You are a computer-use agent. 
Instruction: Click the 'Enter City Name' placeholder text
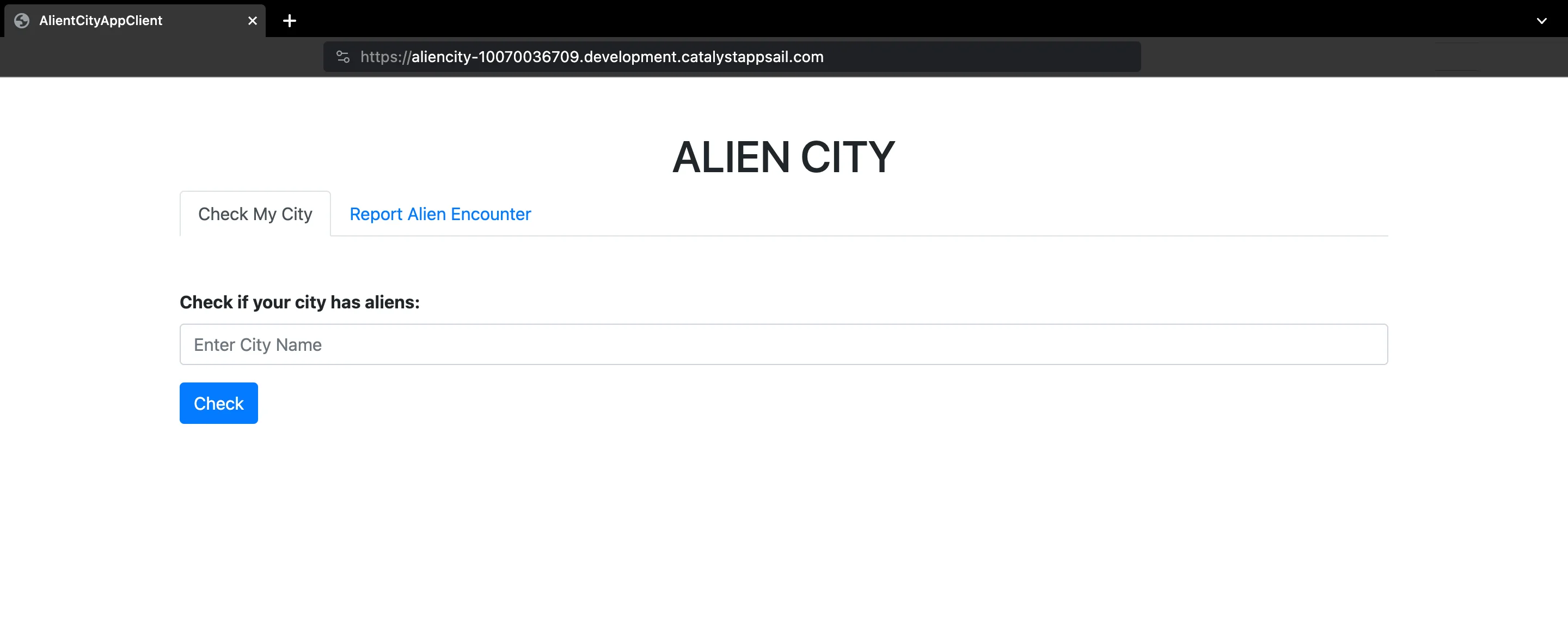tap(258, 345)
